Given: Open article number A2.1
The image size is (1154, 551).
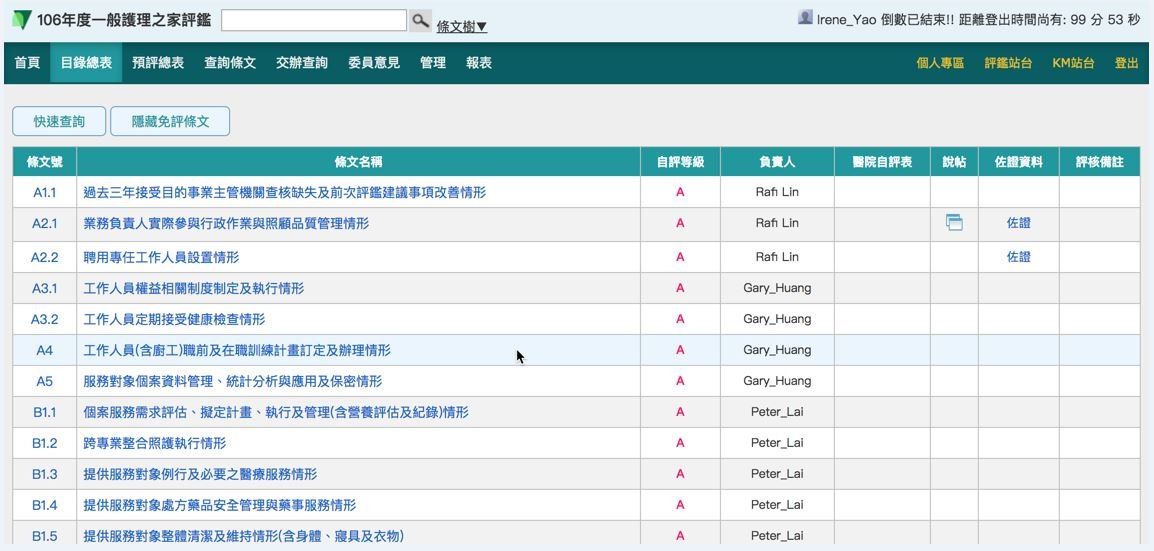Looking at the screenshot, I should click(x=44, y=224).
